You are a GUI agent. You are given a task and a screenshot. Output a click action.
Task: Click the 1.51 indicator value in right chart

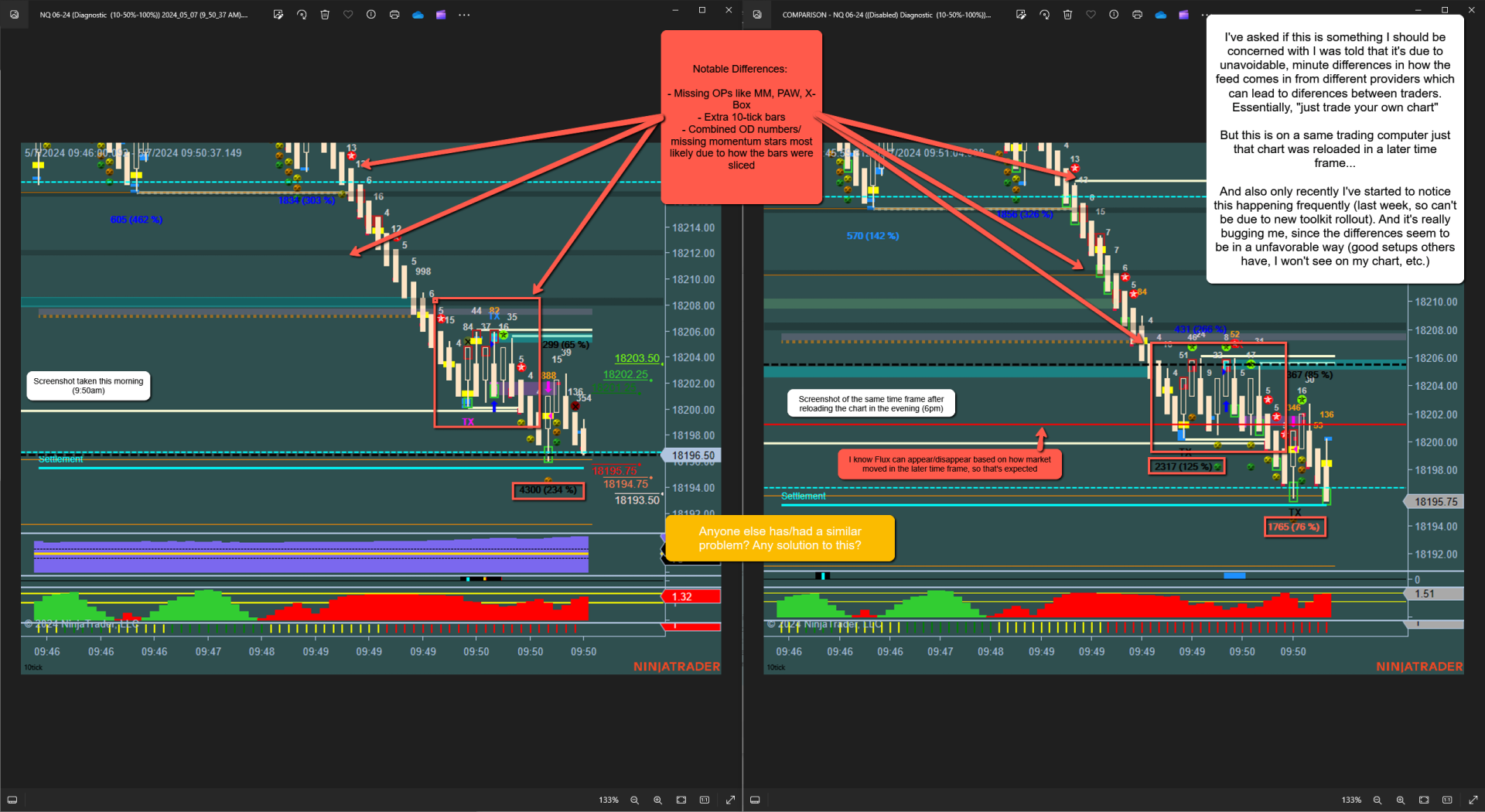1433,594
